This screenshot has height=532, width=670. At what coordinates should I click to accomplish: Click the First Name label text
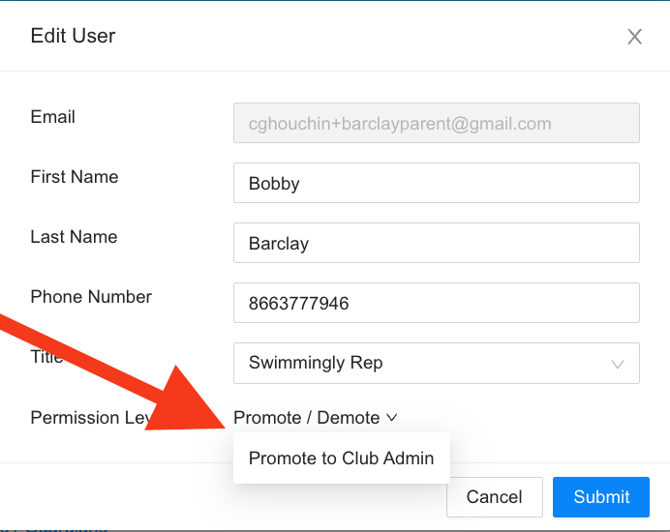(74, 177)
